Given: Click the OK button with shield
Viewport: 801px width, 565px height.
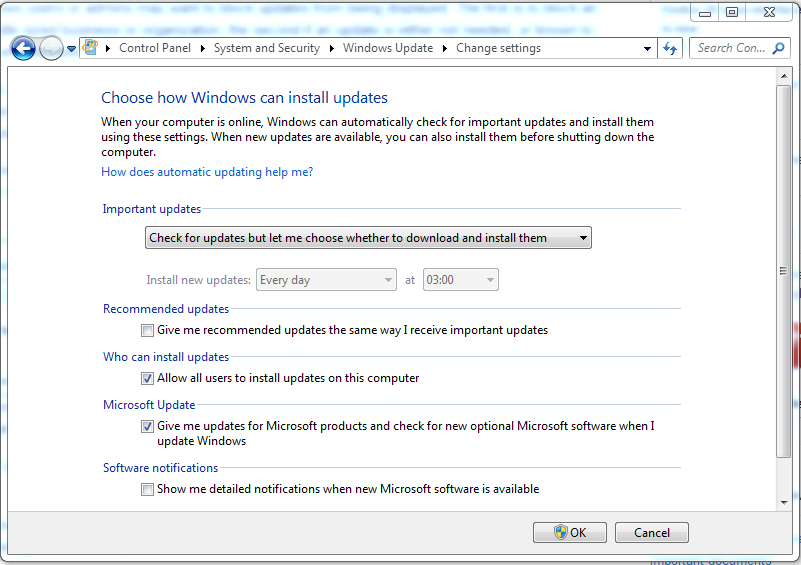Looking at the screenshot, I should 570,533.
